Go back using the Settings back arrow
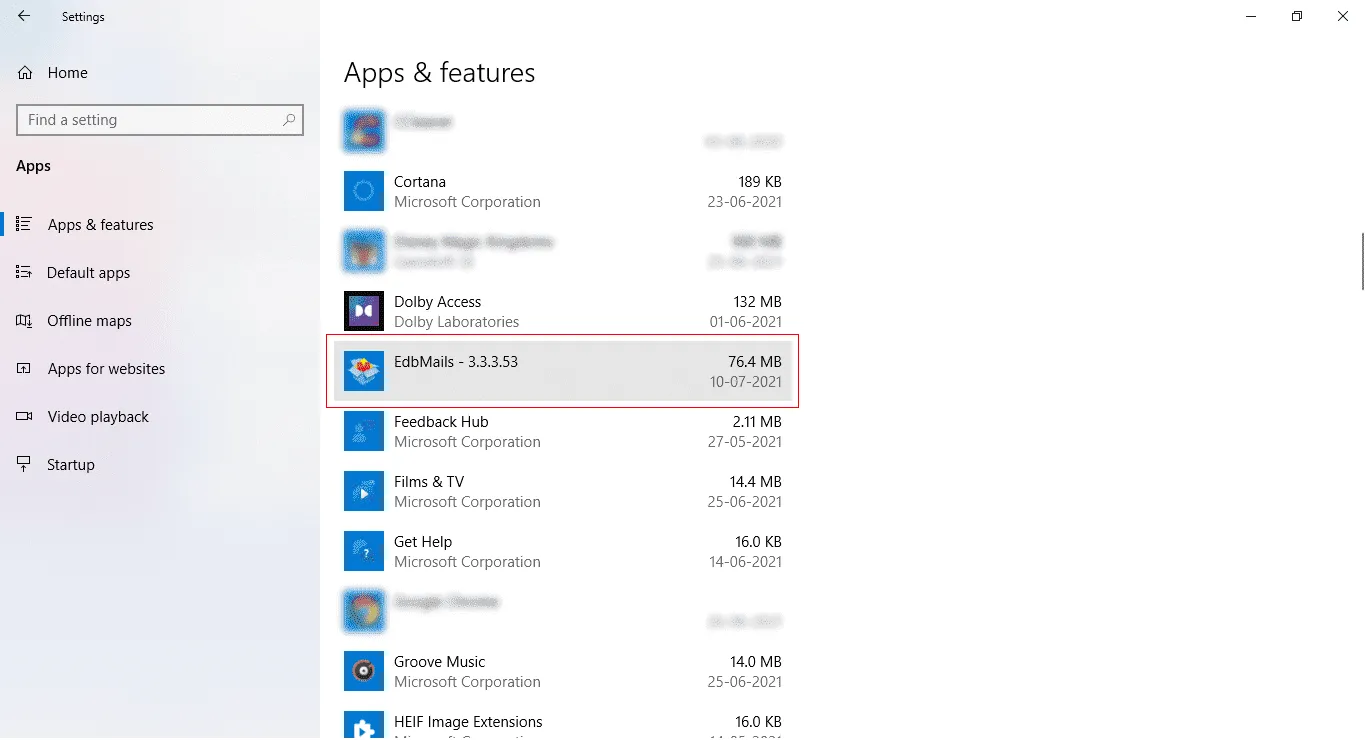This screenshot has width=1366, height=740. (x=24, y=16)
